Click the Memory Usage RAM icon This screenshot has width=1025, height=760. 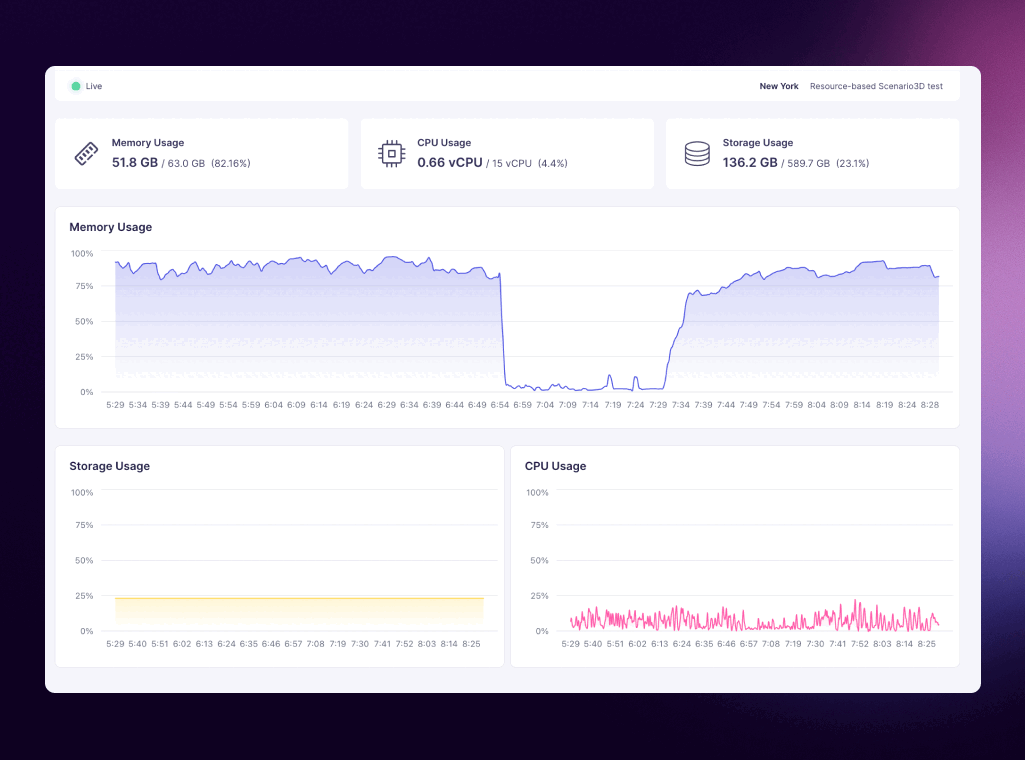click(86, 154)
